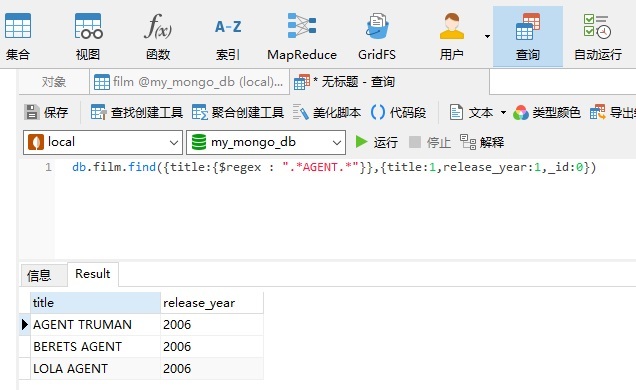The height and width of the screenshot is (390, 636).
Task: Open the 用户 (User) toolbar icon
Action: pos(451,36)
